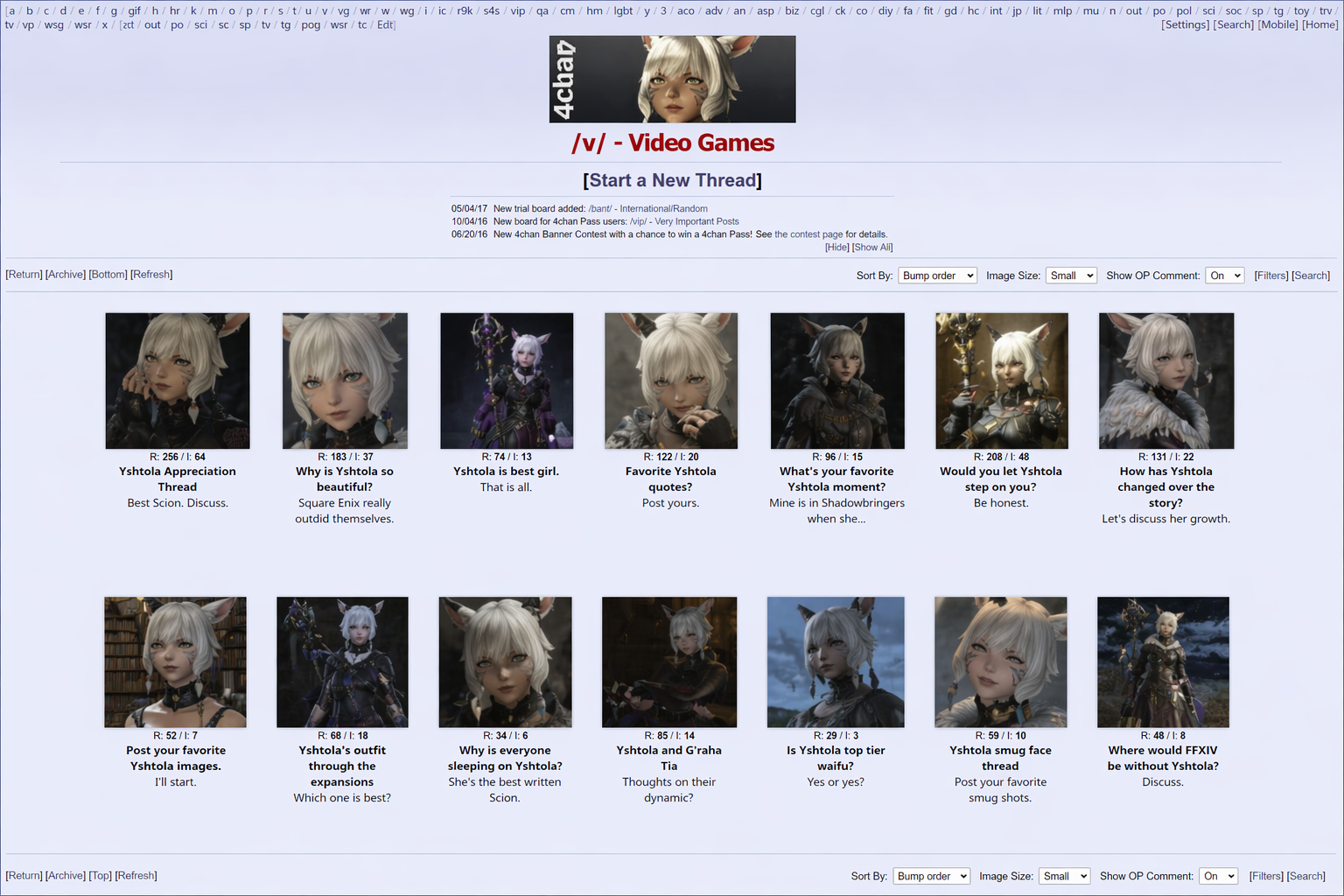
Task: Click the '/v/ - Video Games' board title
Action: point(673,143)
